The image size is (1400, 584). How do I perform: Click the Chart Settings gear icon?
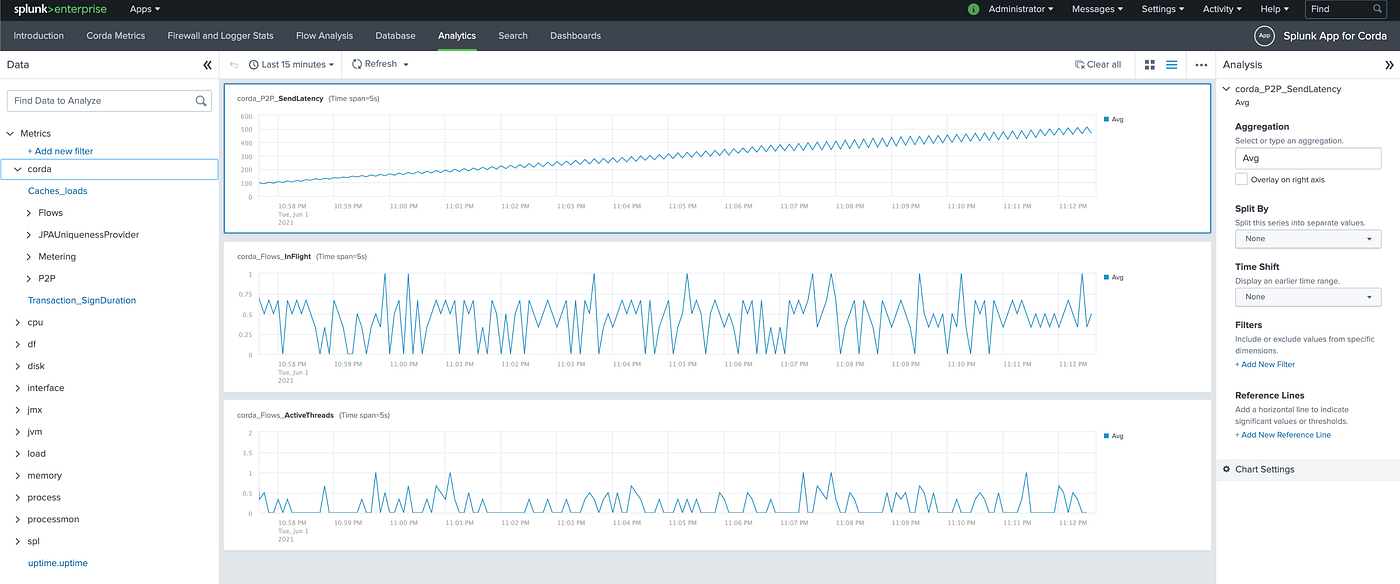coord(1226,469)
